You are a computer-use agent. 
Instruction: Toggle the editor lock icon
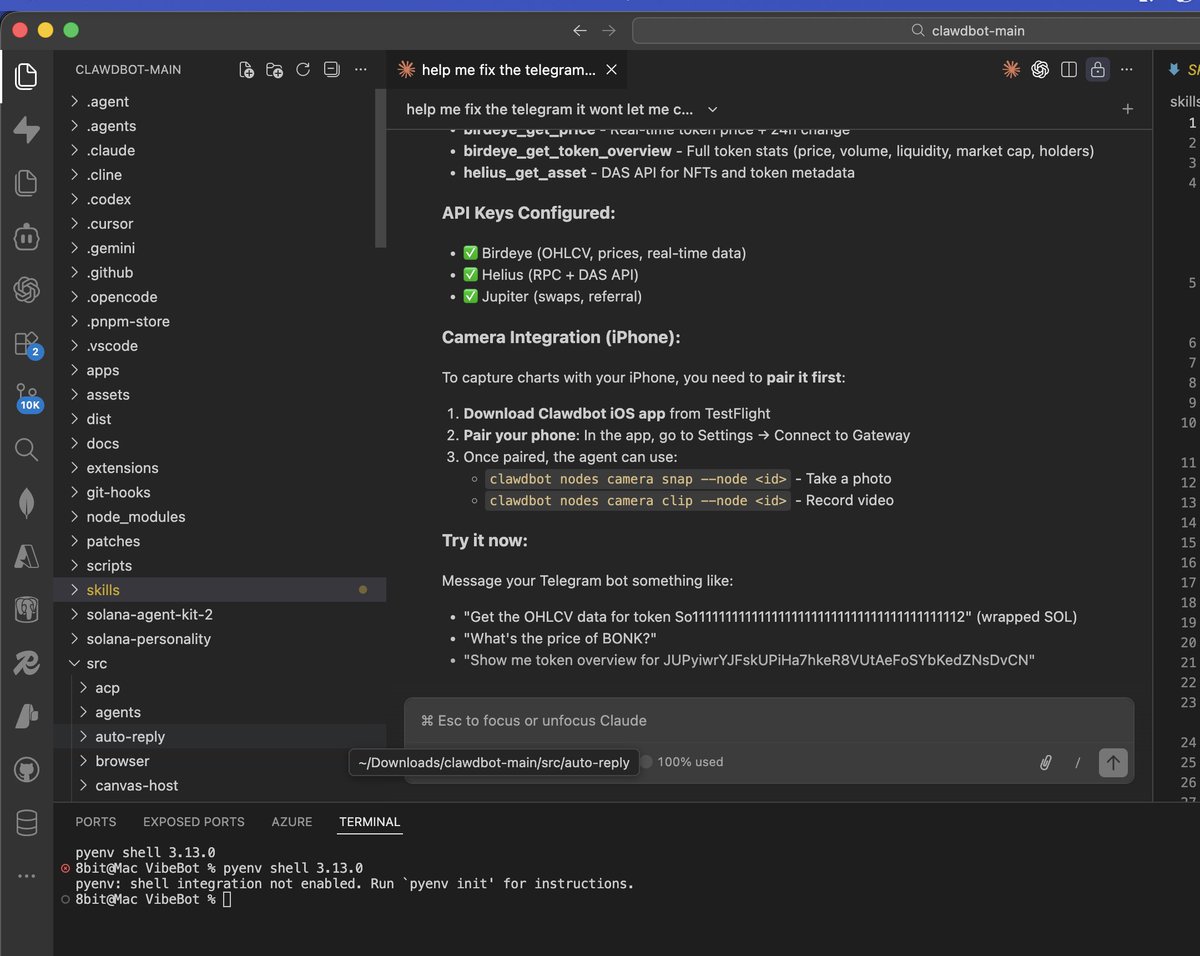coord(1097,70)
